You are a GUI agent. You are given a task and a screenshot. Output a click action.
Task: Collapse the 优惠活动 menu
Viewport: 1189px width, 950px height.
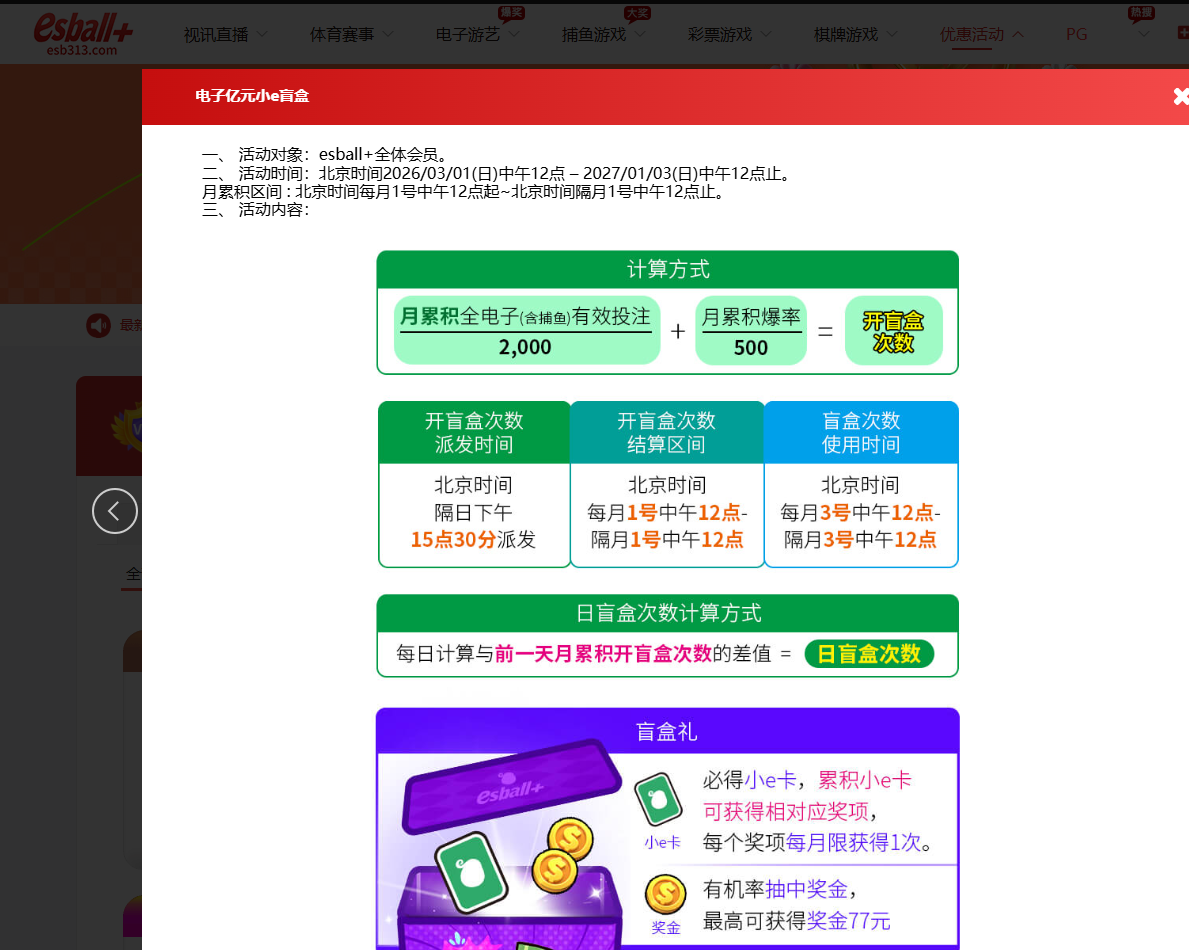[x=972, y=35]
